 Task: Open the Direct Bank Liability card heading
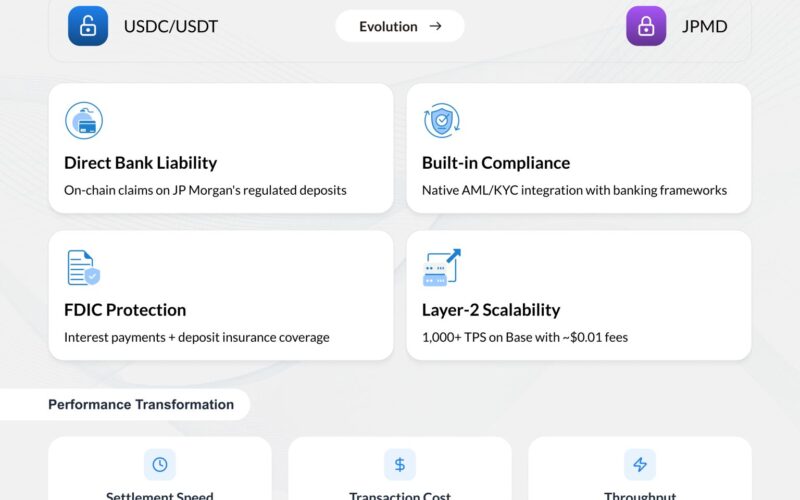coord(141,163)
